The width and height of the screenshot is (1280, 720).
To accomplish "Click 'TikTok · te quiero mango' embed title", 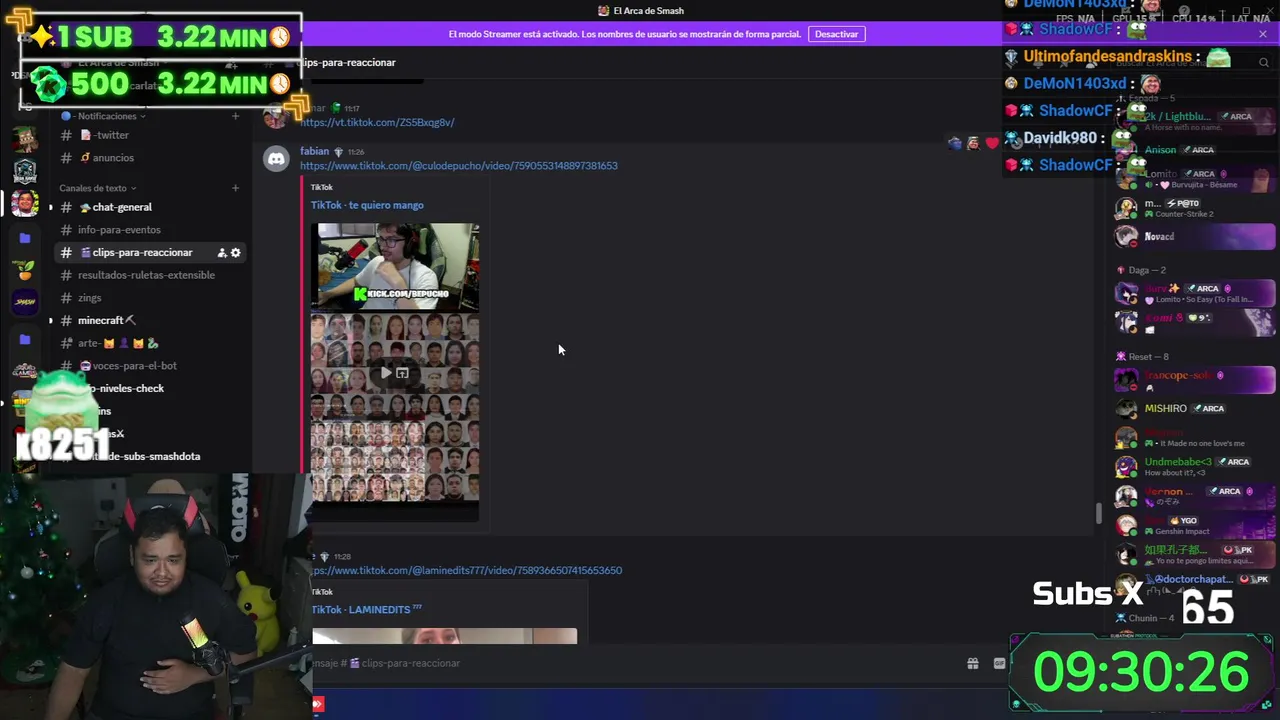I will pos(367,205).
